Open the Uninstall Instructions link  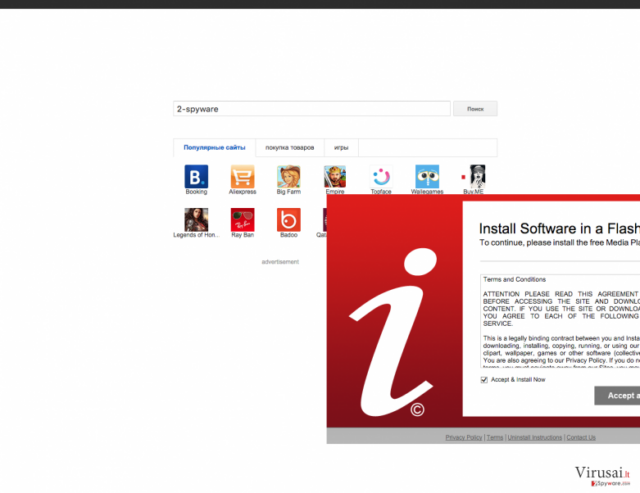535,437
